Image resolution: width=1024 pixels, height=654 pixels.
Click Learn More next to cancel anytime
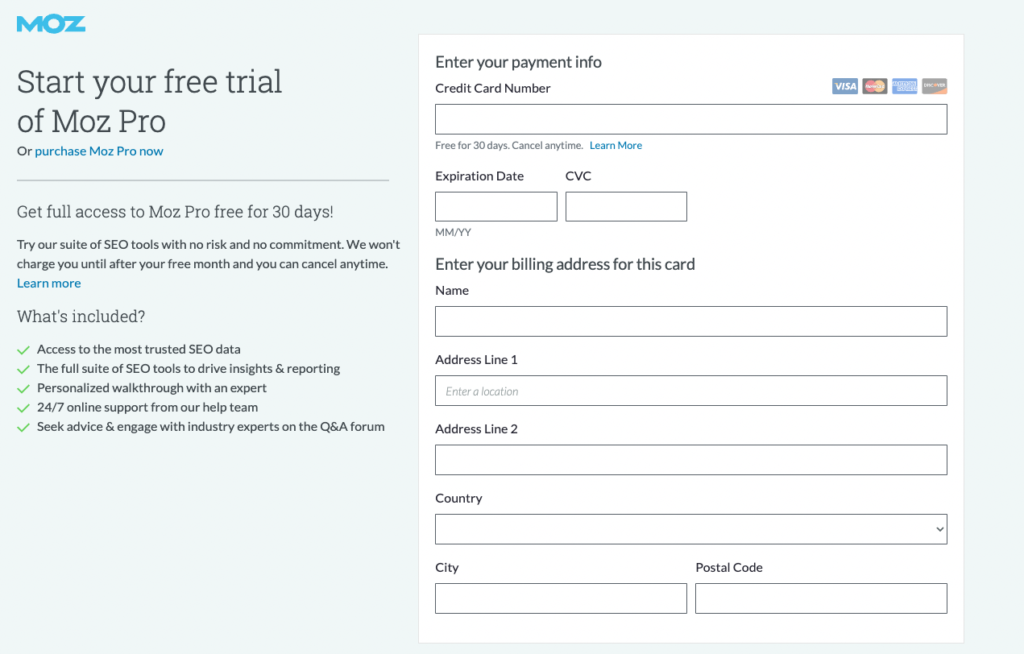(615, 145)
